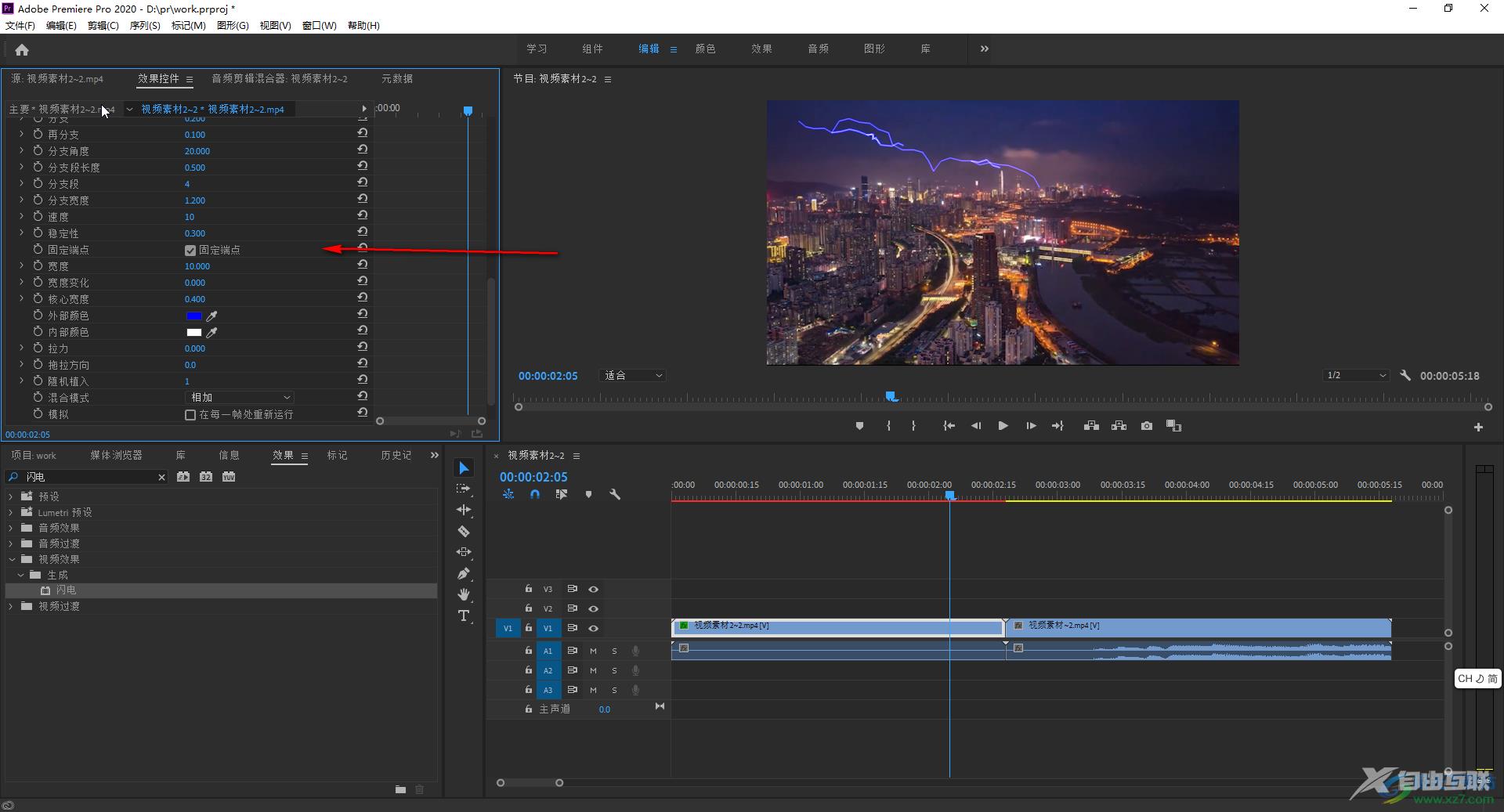Screen dimensions: 1504x812
Task: Open the zoom level dropdown 适合
Action: click(x=633, y=375)
